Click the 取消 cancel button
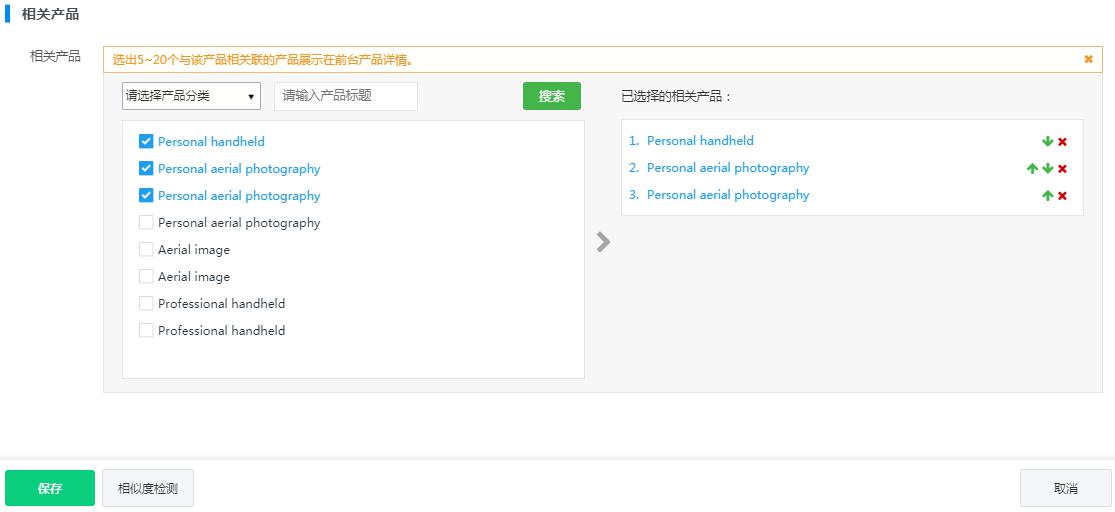This screenshot has height=512, width=1115. click(x=1065, y=489)
